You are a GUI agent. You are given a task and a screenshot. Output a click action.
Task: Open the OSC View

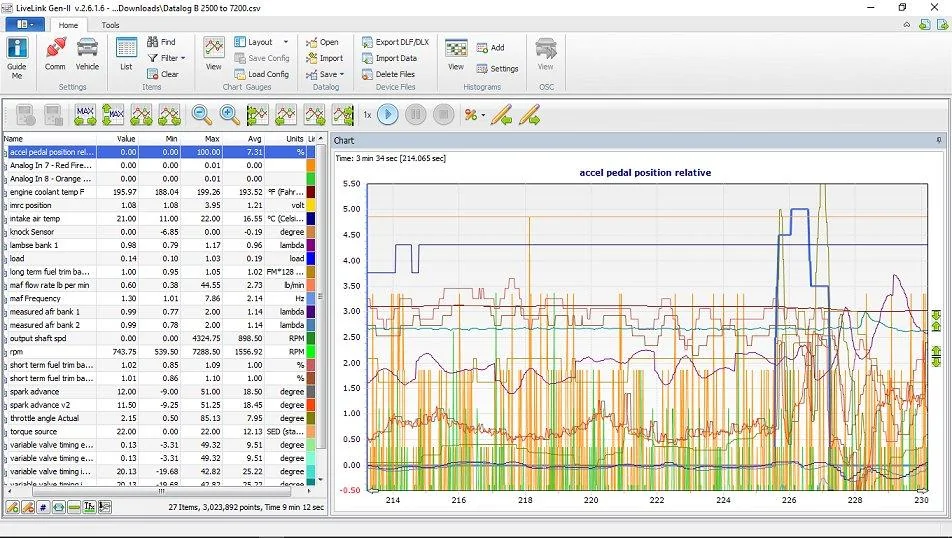click(545, 55)
